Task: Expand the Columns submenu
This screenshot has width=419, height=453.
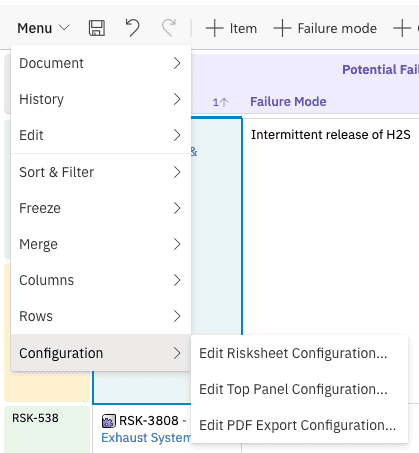Action: [101, 280]
